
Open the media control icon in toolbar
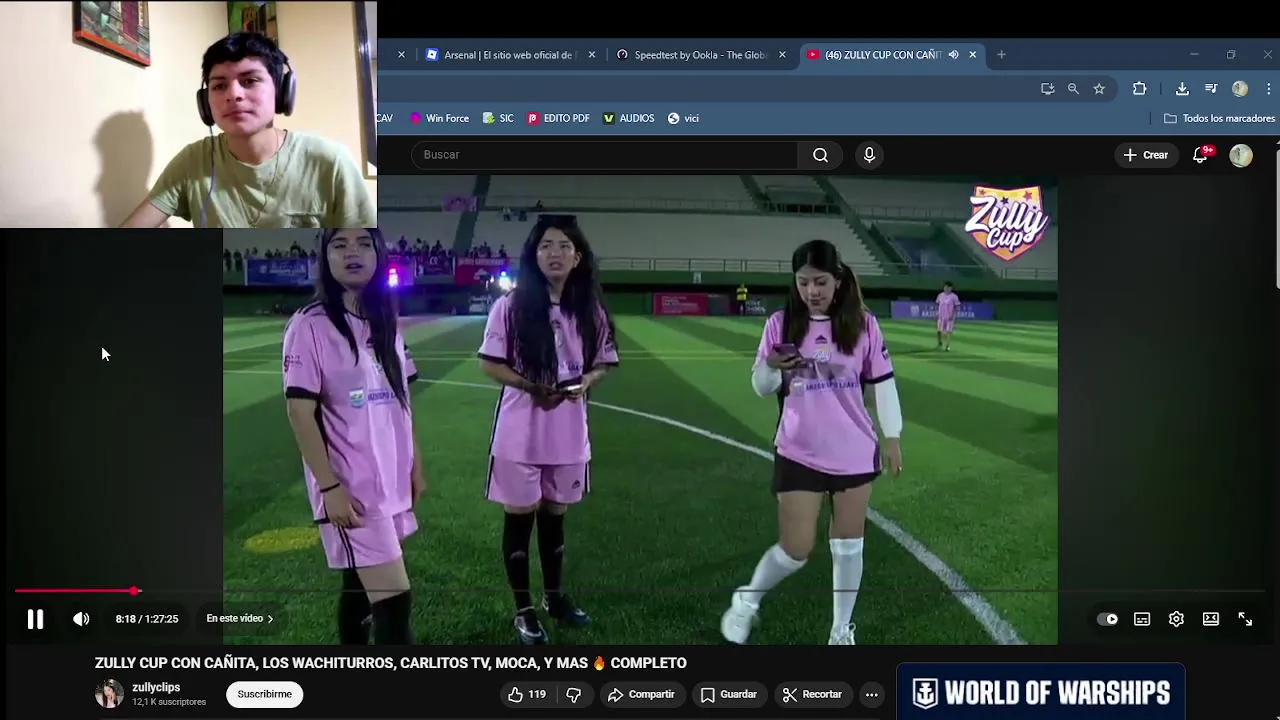pyautogui.click(x=1211, y=89)
